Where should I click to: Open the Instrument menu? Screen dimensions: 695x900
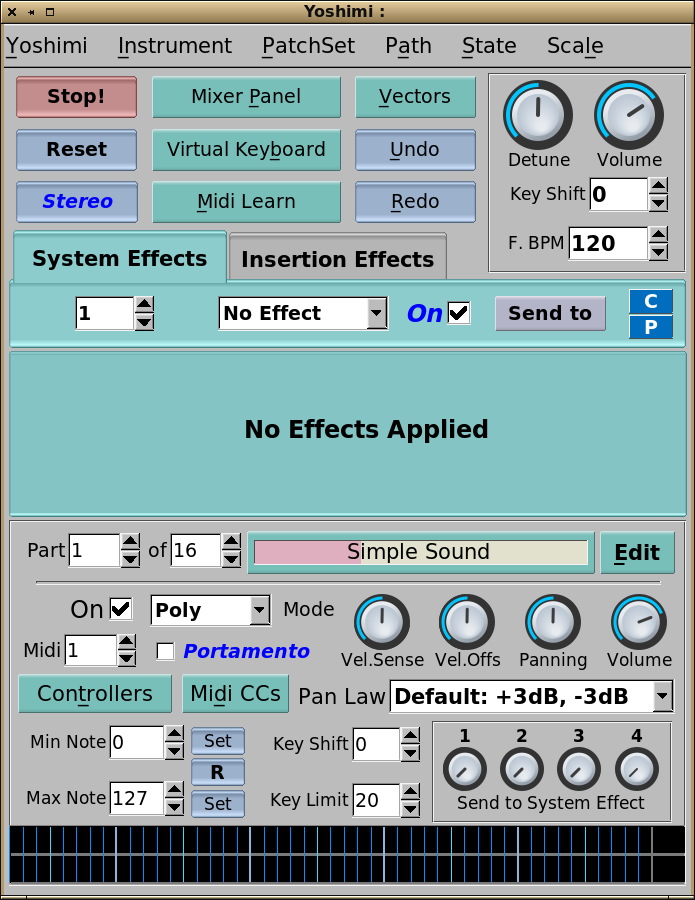[x=175, y=46]
